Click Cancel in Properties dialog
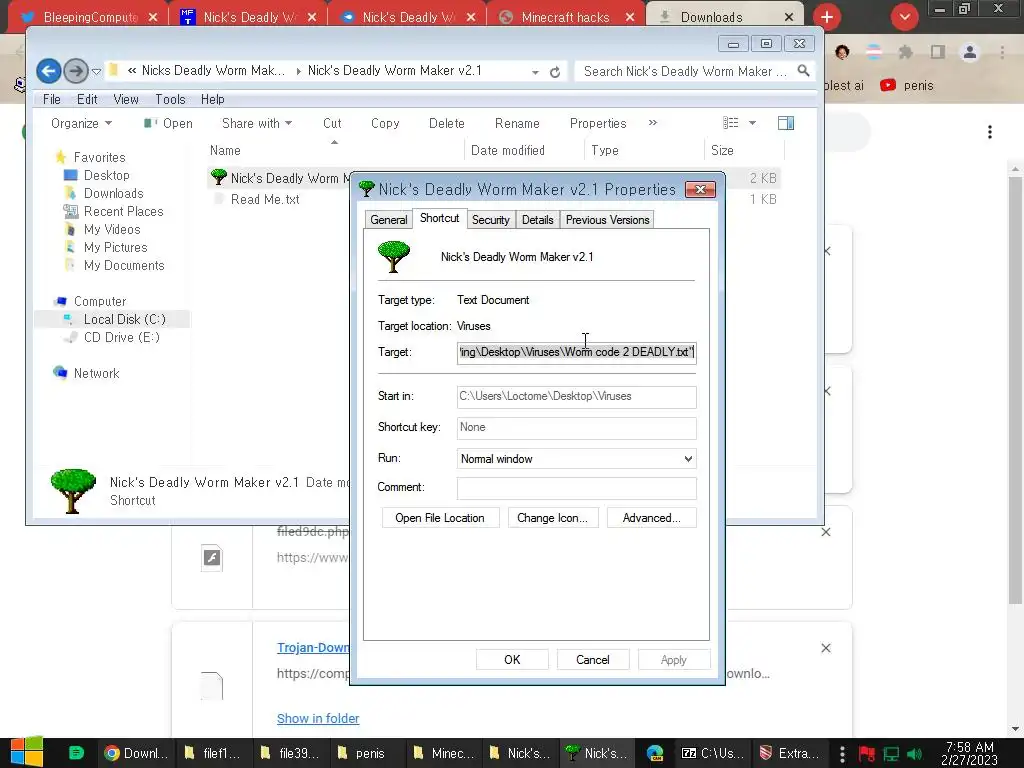The height and width of the screenshot is (768, 1024). 593,660
